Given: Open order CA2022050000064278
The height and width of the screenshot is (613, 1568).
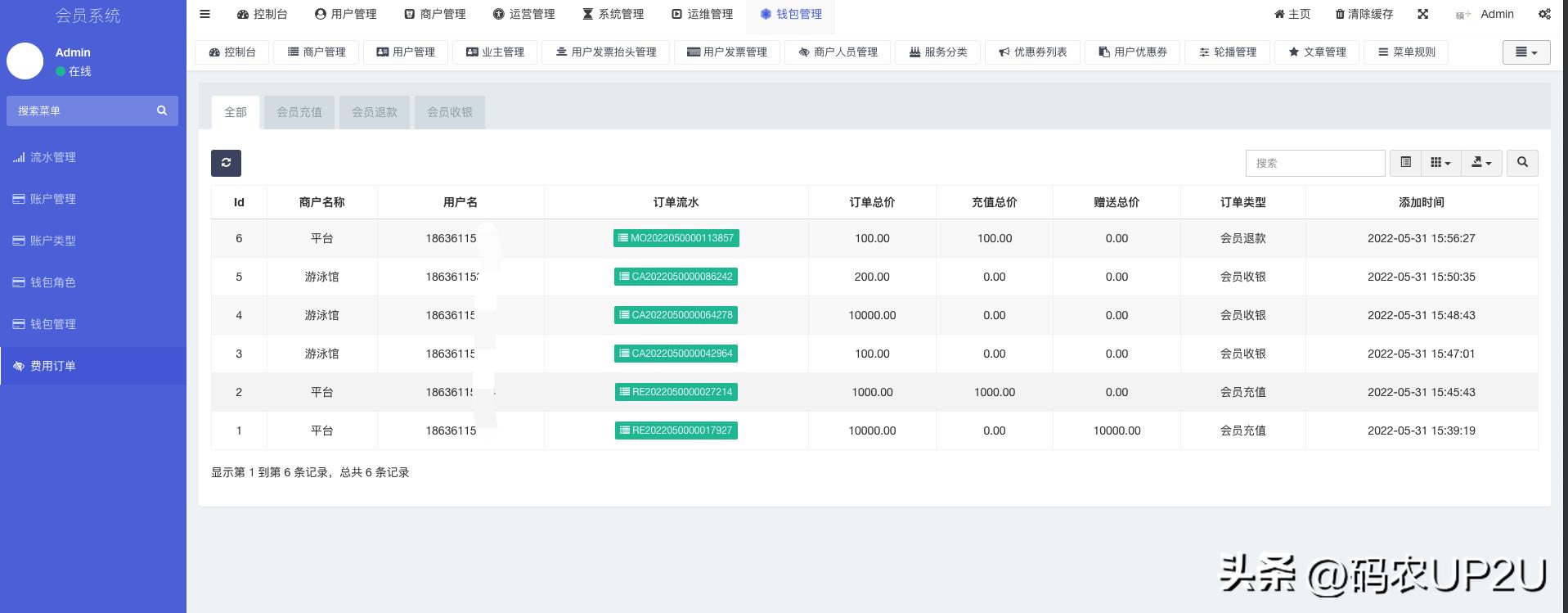Looking at the screenshot, I should [676, 315].
